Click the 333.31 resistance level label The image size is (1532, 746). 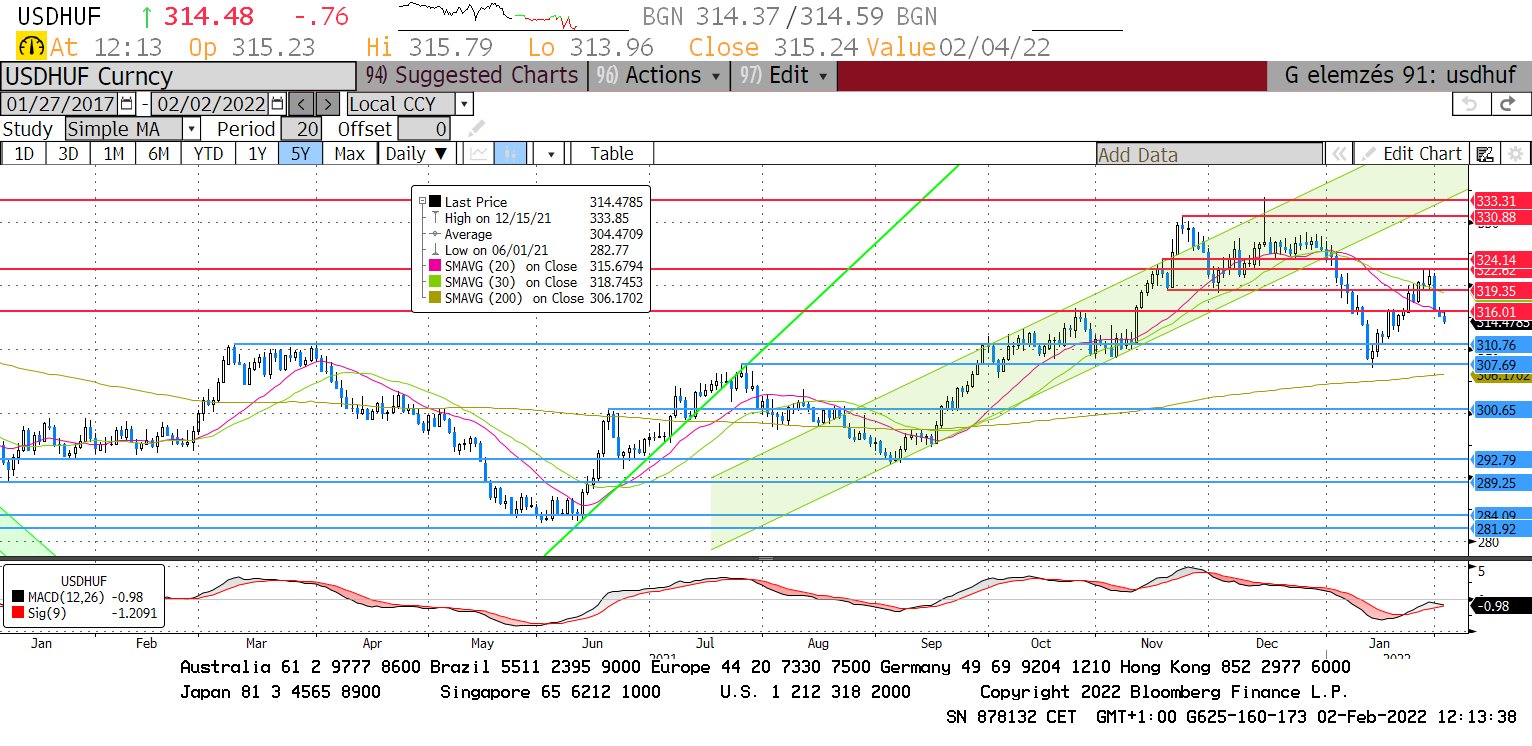coord(1502,201)
